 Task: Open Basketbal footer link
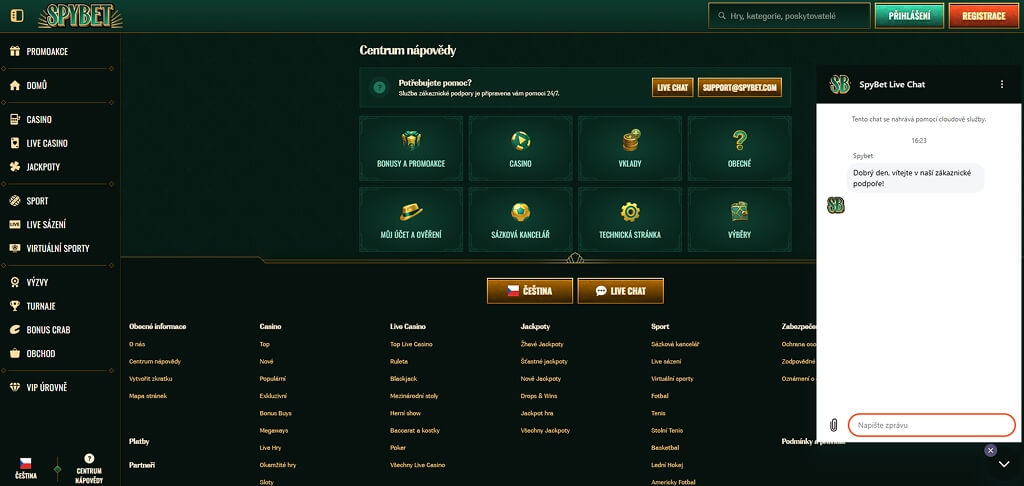(x=665, y=448)
